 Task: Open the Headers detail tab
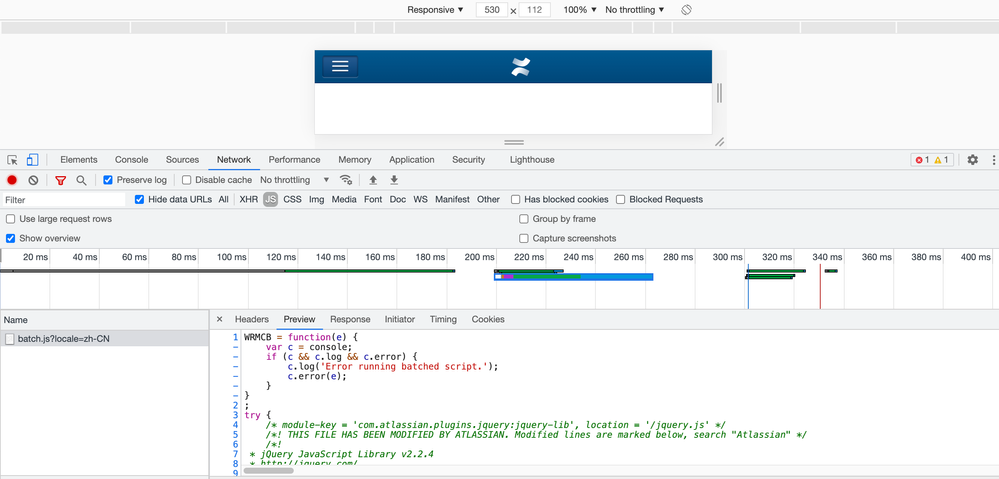[252, 319]
